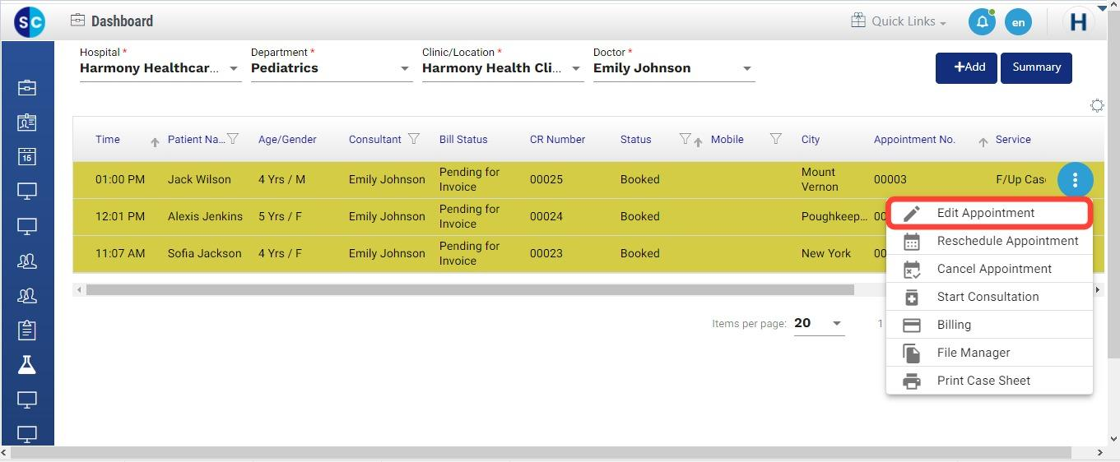1120x462 pixels.
Task: Filter by Mobile funnel icon
Action: click(x=776, y=139)
